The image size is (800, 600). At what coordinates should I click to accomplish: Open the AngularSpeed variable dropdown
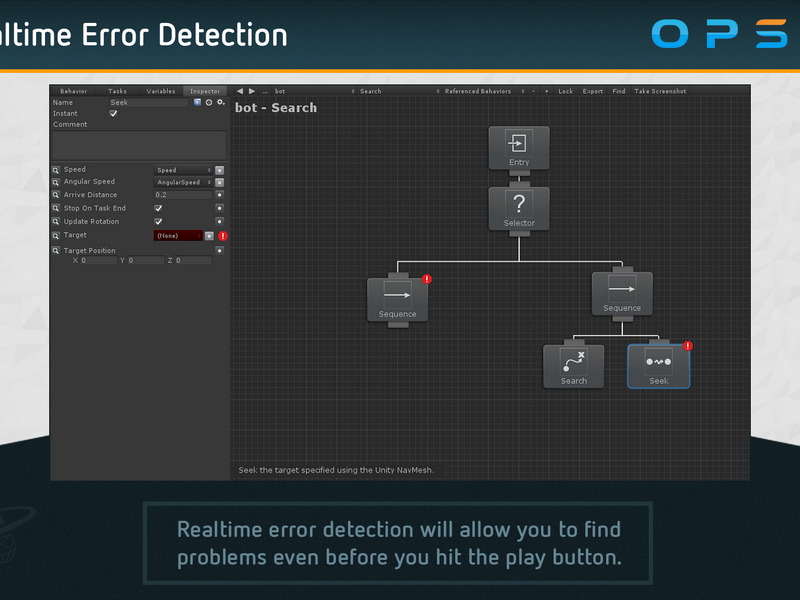[x=183, y=182]
